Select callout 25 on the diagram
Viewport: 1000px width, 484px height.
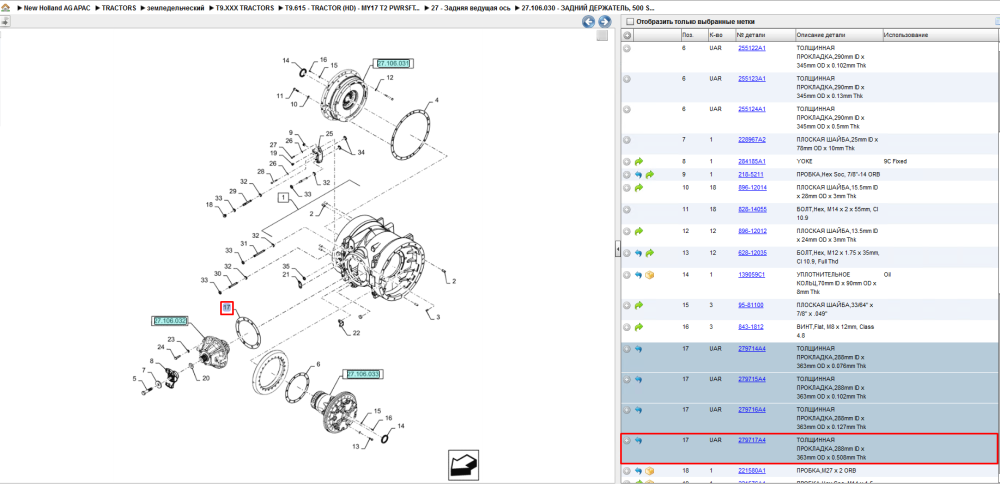click(x=330, y=133)
